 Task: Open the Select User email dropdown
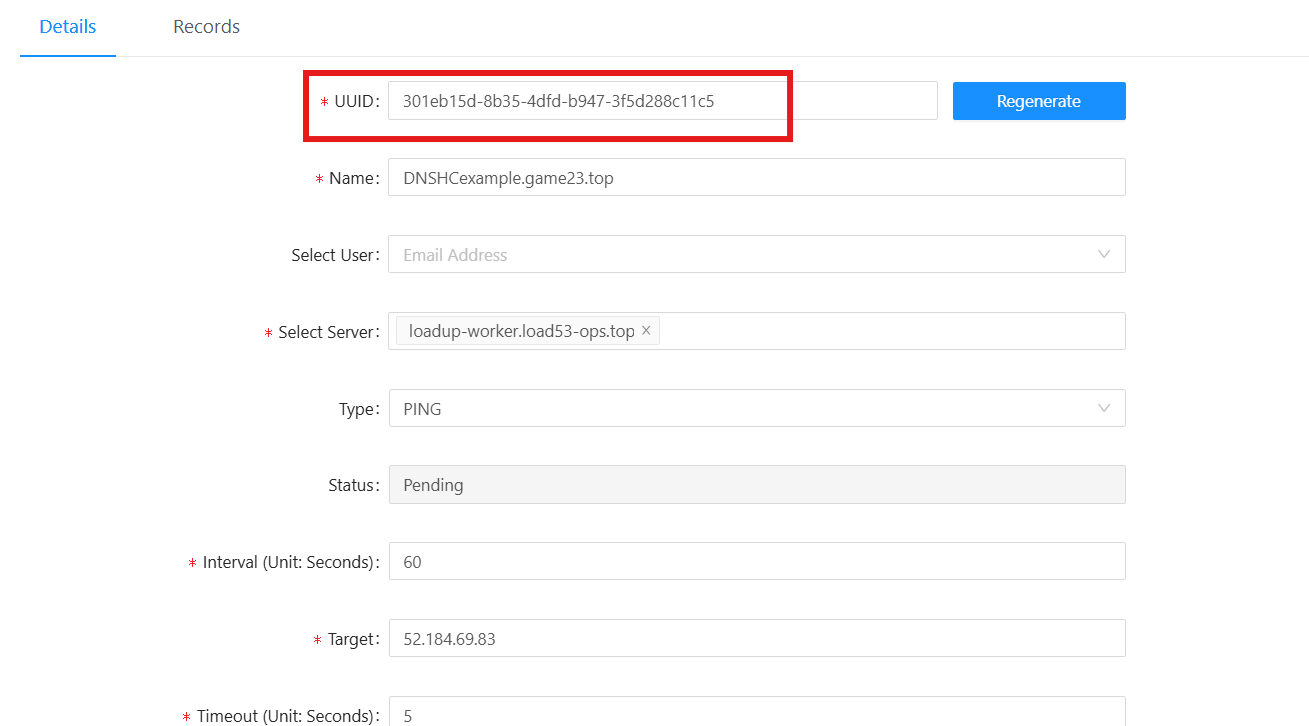740,254
